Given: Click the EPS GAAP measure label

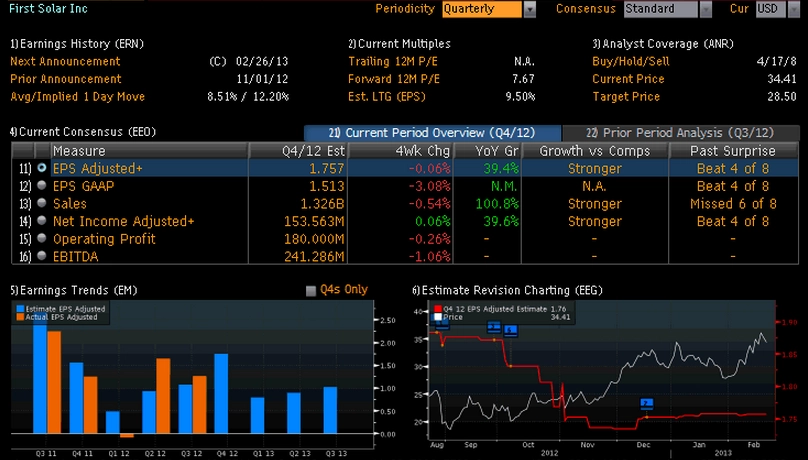Looking at the screenshot, I should click(x=83, y=186).
